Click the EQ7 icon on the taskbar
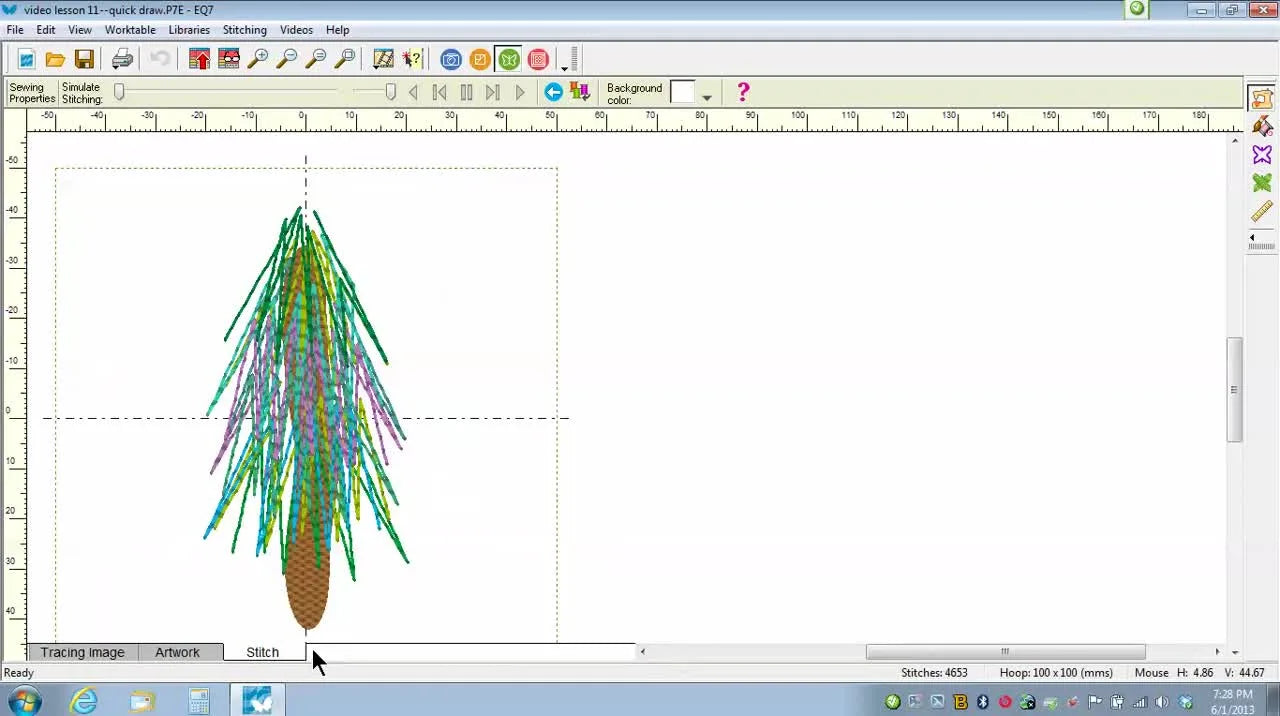The height and width of the screenshot is (716, 1280). click(256, 698)
